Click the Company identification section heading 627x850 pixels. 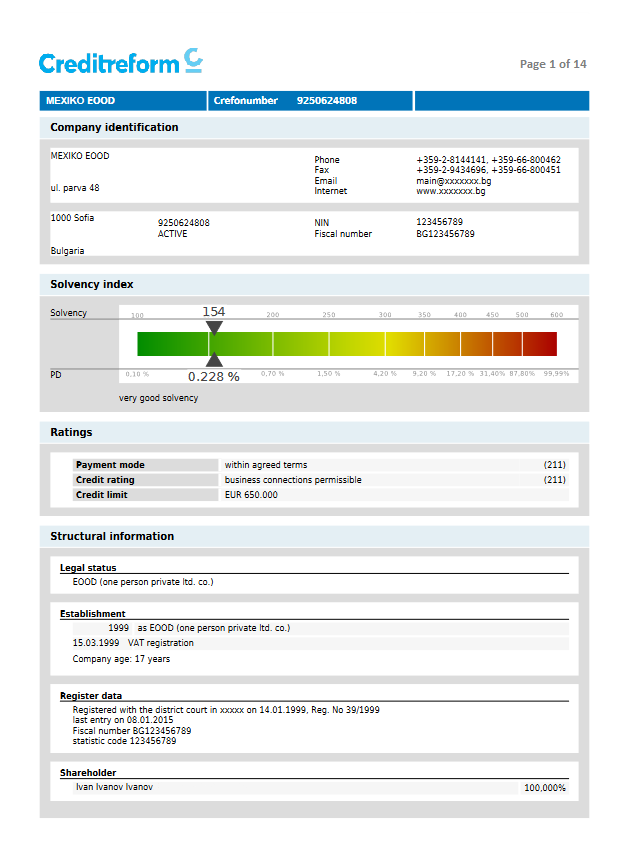(114, 127)
